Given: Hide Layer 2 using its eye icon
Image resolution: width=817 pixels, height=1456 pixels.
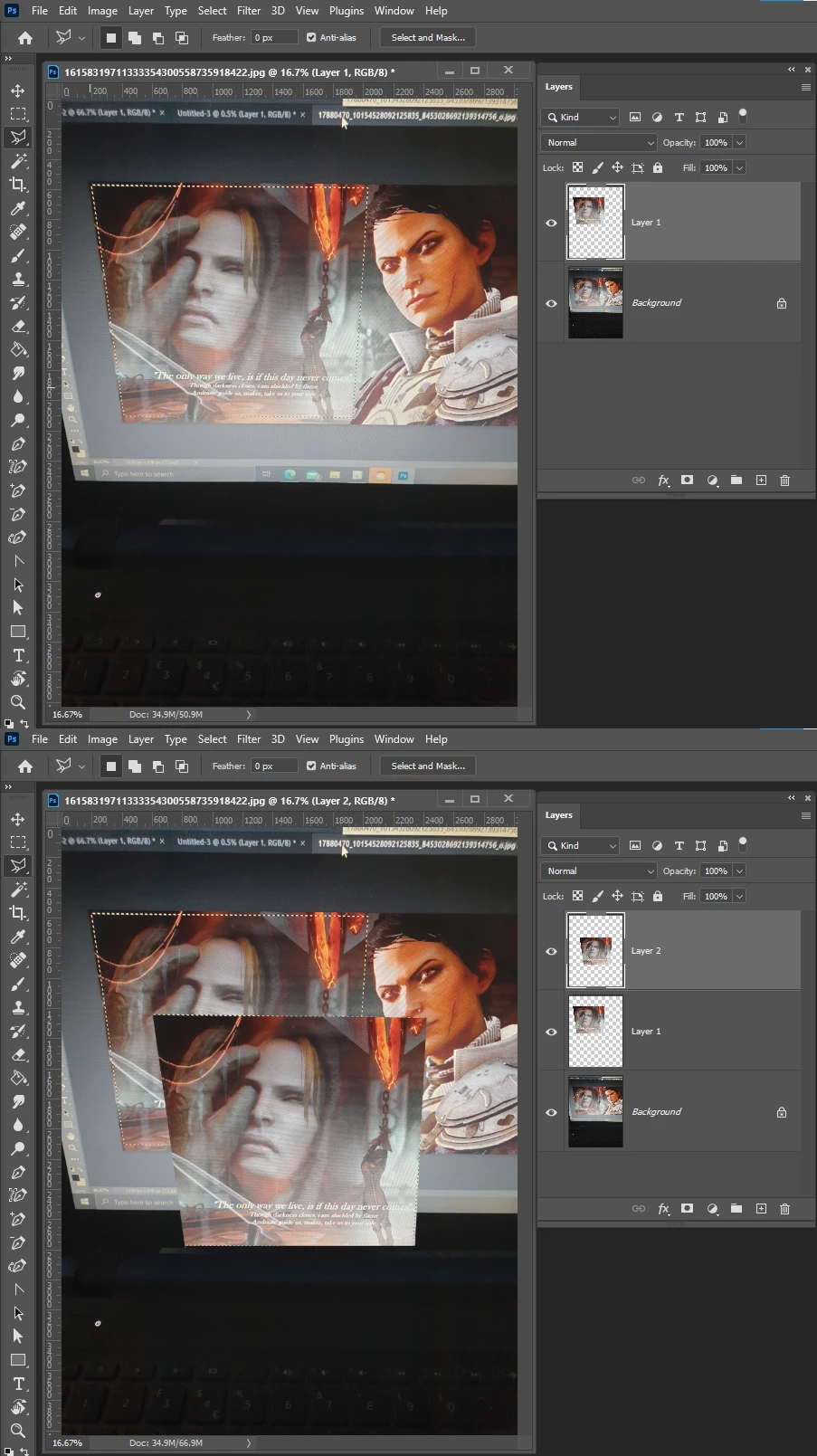Looking at the screenshot, I should tap(551, 951).
